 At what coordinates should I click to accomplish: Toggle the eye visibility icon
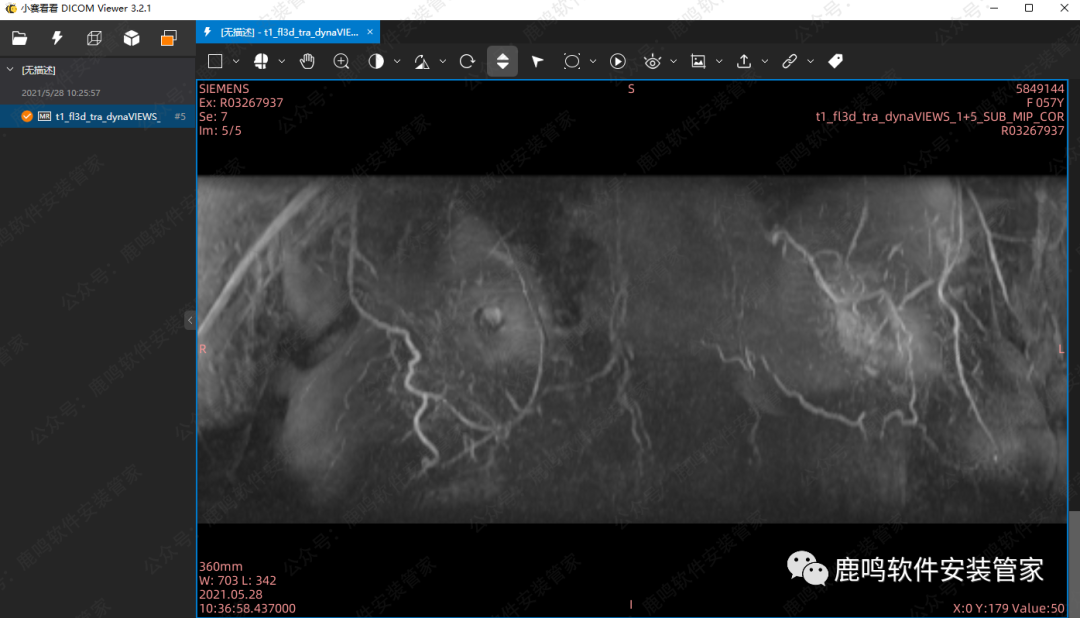pyautogui.click(x=652, y=61)
